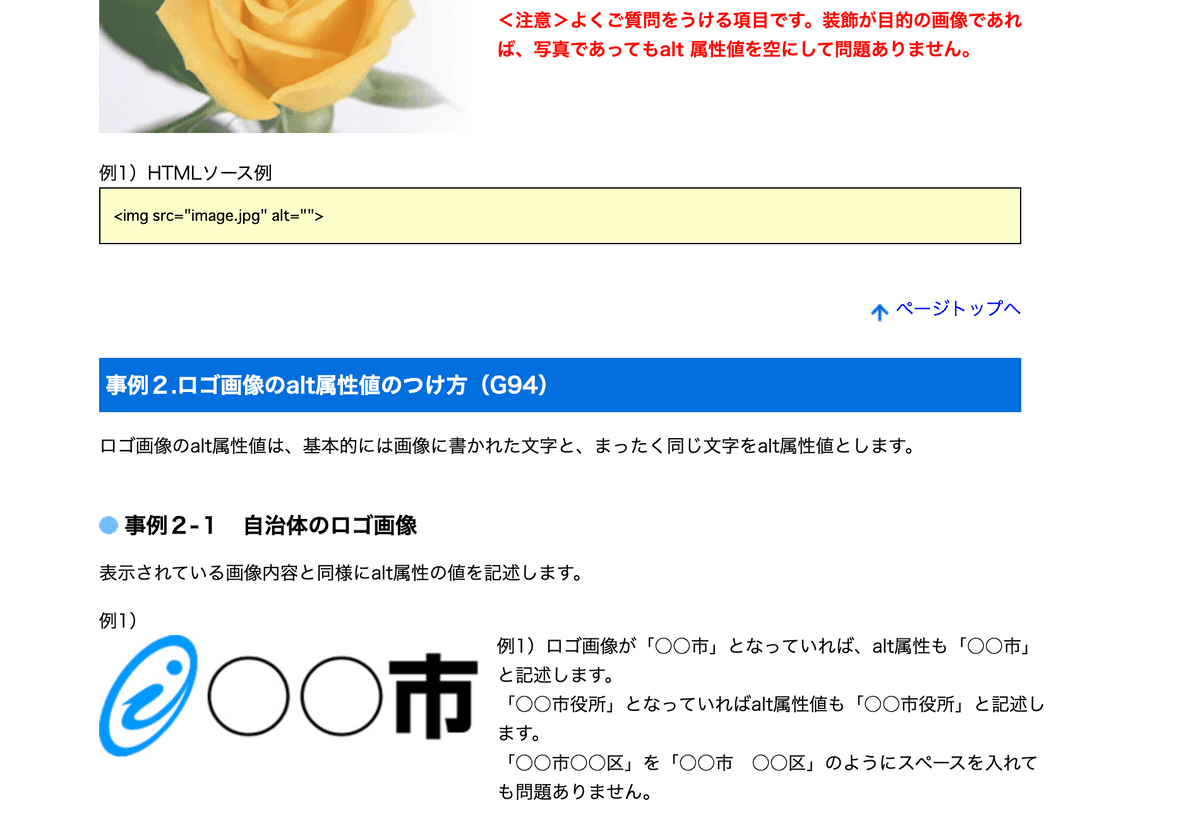
Task: Click the blue swirl i logo mark
Action: 147,695
